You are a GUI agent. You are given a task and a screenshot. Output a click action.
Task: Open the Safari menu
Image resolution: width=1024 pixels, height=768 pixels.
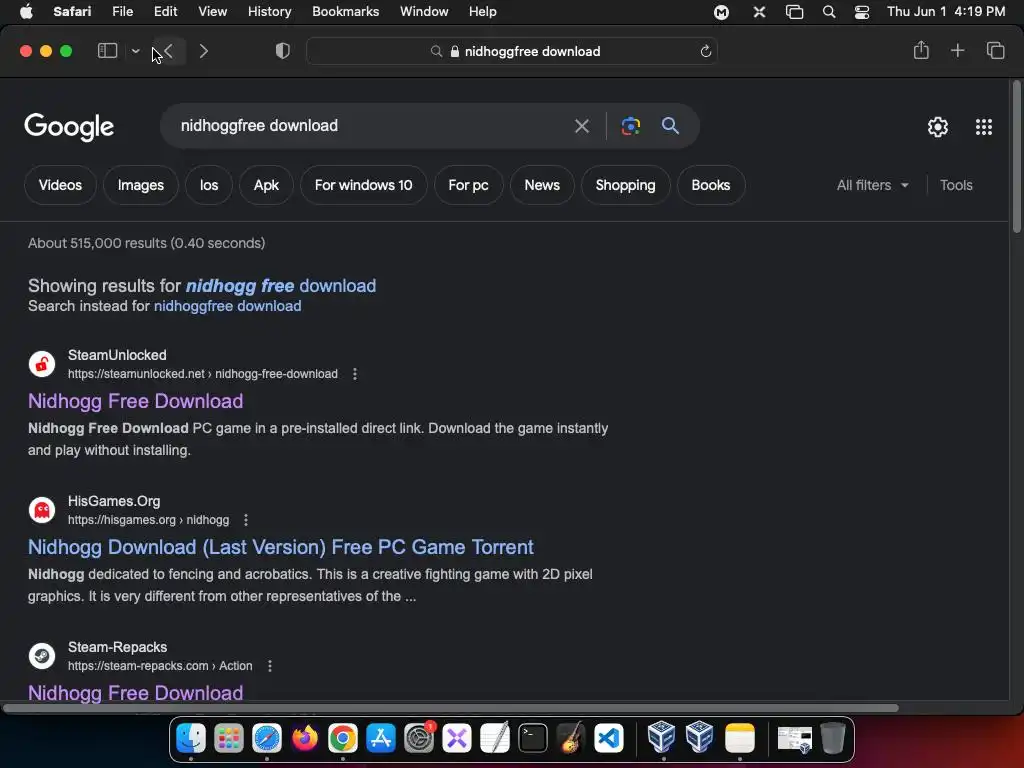click(72, 12)
